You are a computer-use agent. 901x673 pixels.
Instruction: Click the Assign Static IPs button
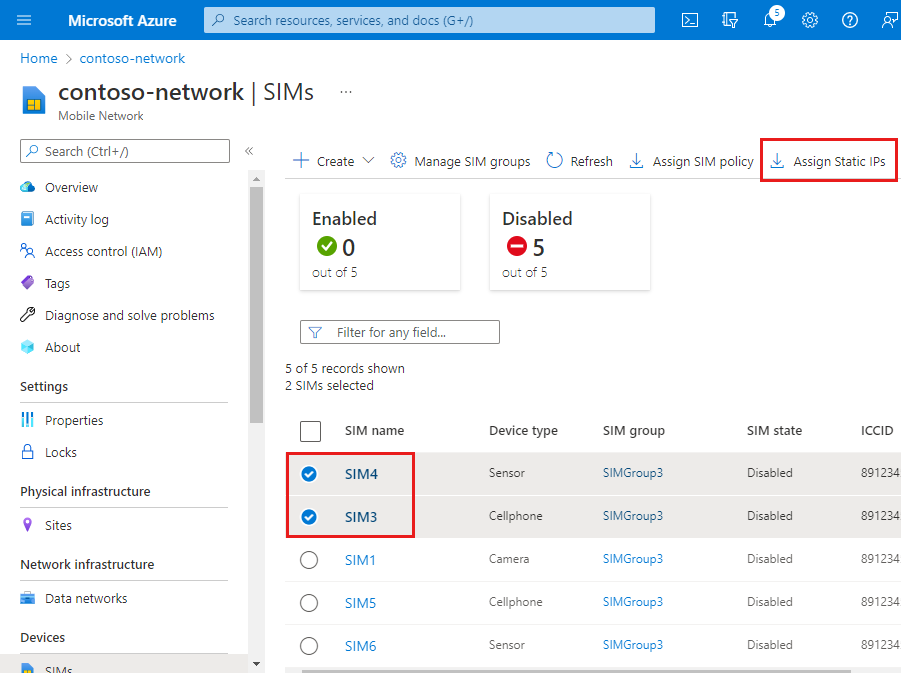pyautogui.click(x=828, y=160)
